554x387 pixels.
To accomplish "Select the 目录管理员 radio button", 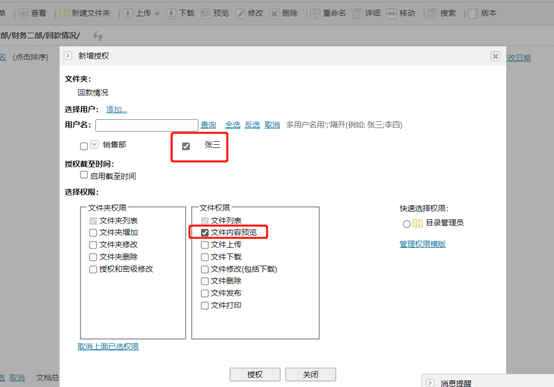I will tap(407, 224).
